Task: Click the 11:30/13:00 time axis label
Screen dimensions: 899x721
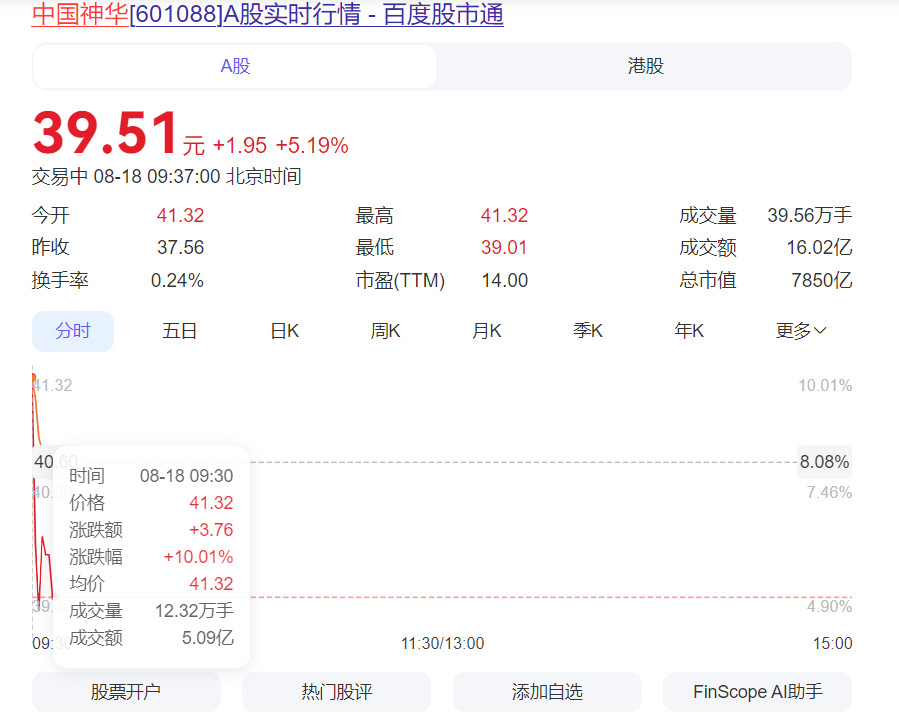Action: [442, 644]
